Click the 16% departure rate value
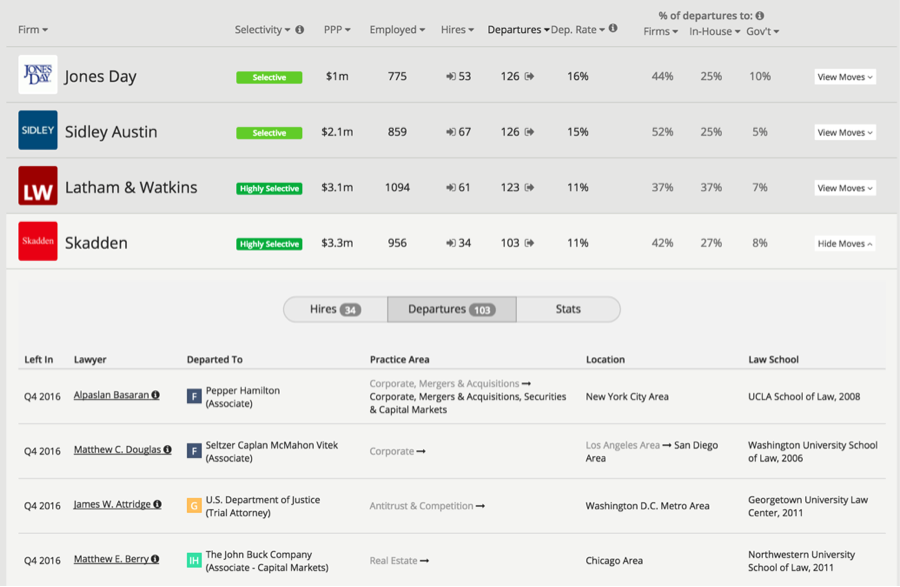This screenshot has height=587, width=900. pos(578,76)
